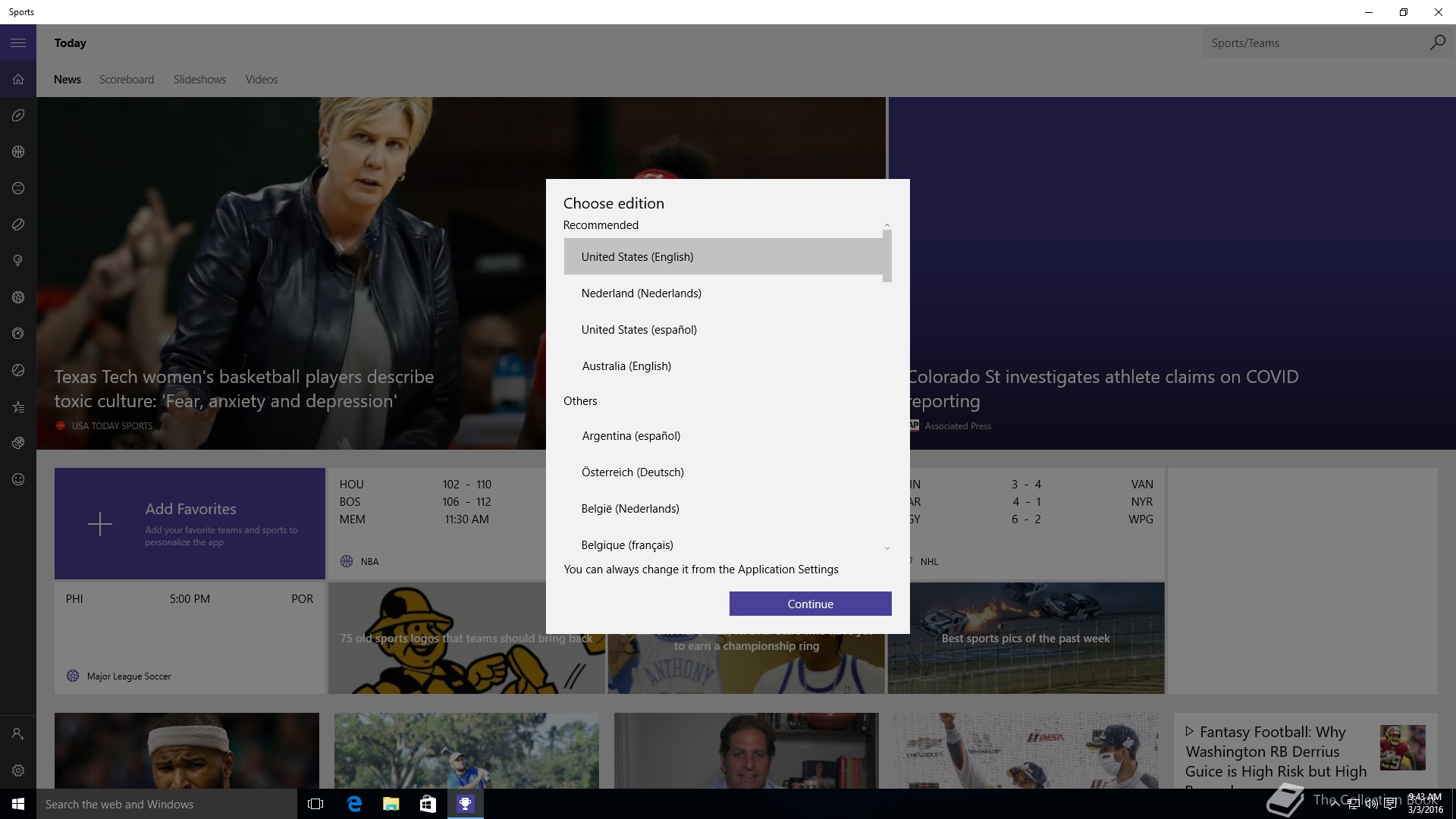Click the NHL league label
1456x819 pixels.
click(x=929, y=561)
